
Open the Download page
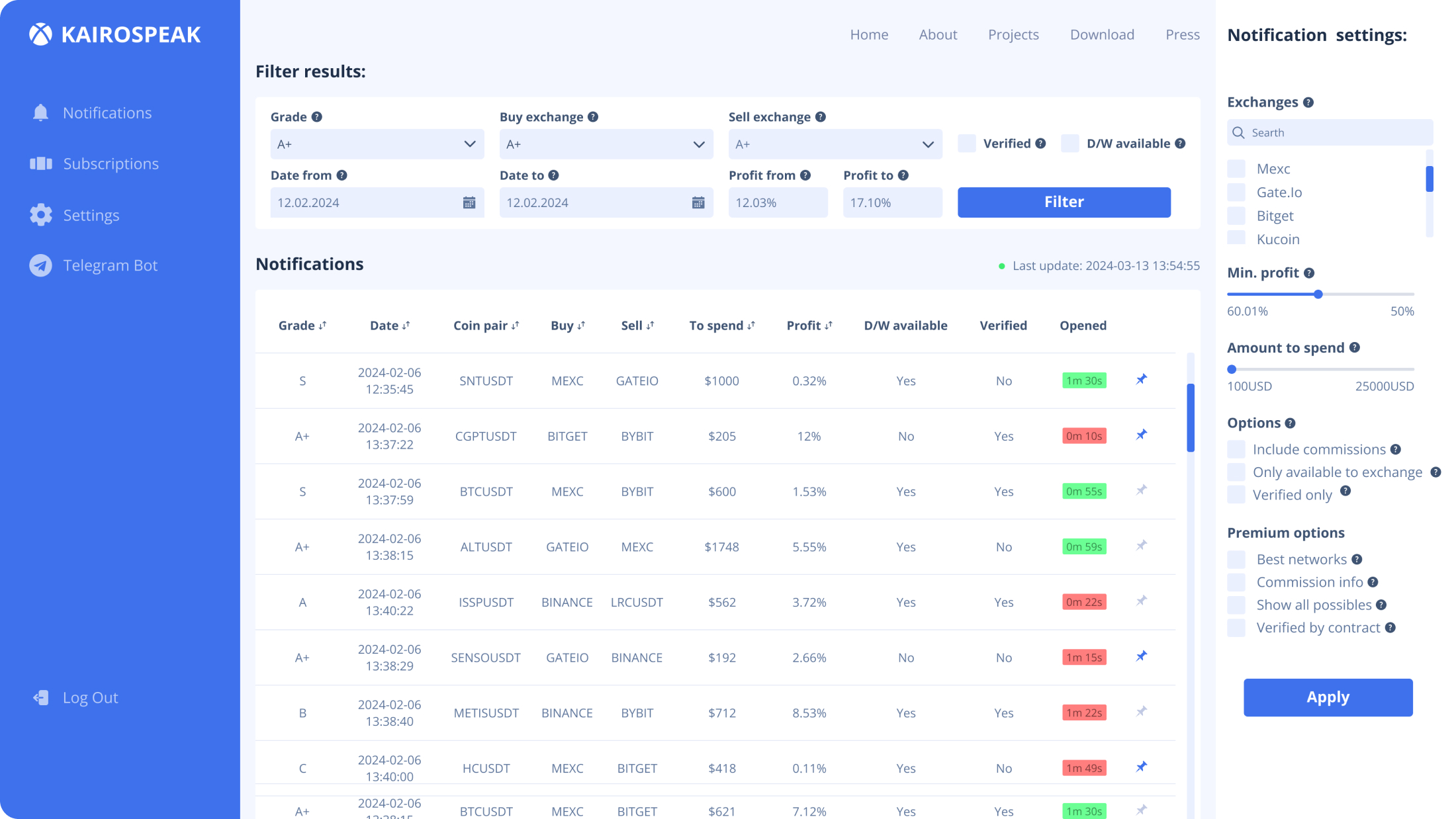pos(1102,34)
